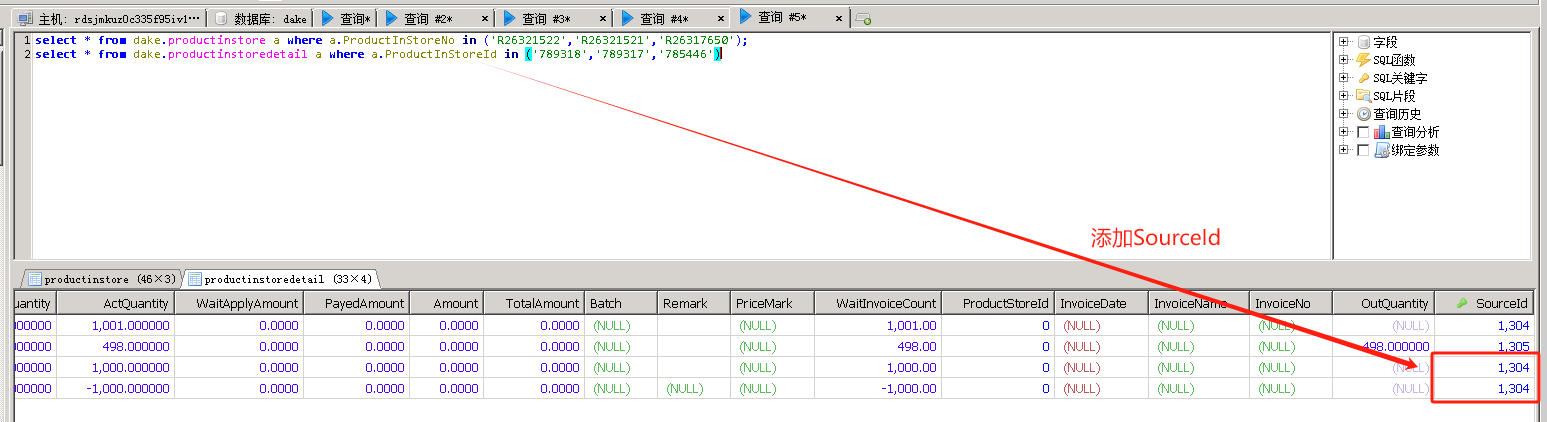Viewport: 1547px width, 422px height.
Task: Expand the 查询历史 tree node
Action: (x=1344, y=114)
